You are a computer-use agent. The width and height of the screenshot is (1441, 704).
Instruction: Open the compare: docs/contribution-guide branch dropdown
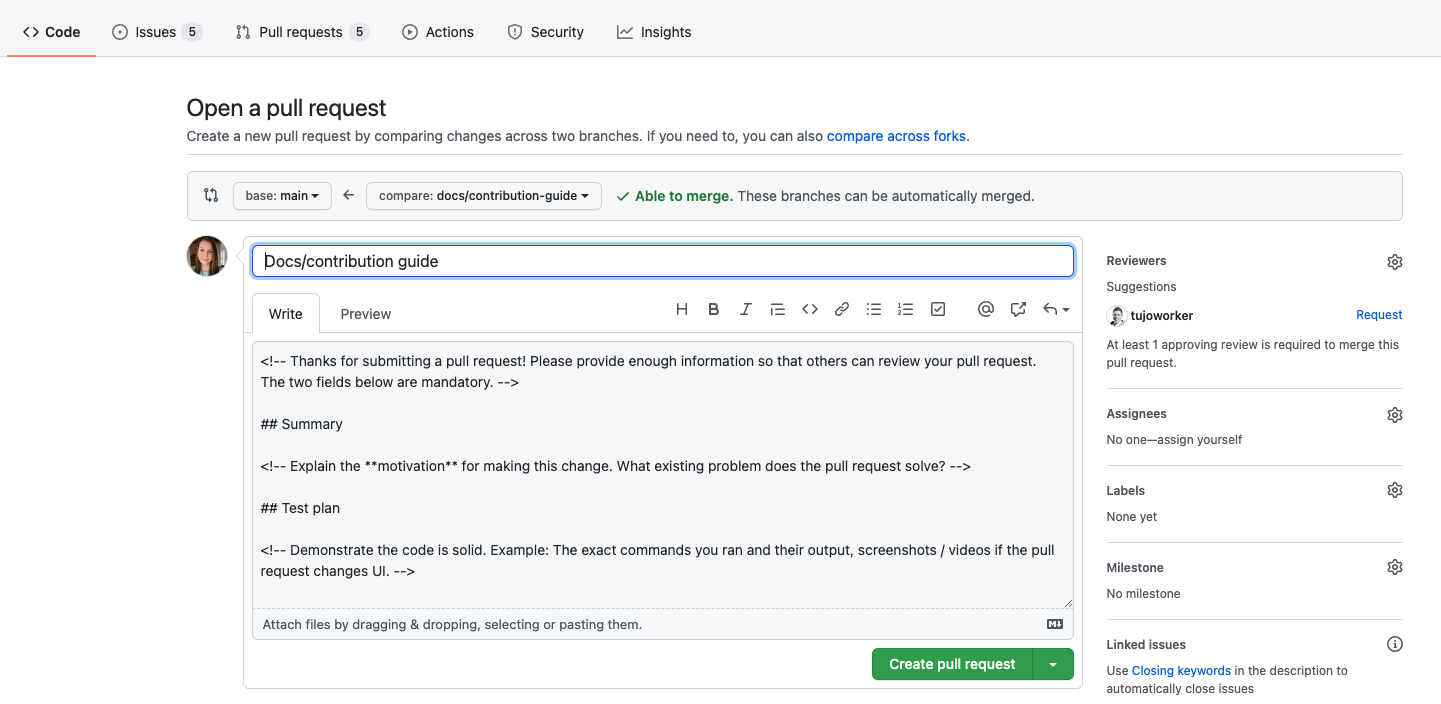click(x=483, y=195)
